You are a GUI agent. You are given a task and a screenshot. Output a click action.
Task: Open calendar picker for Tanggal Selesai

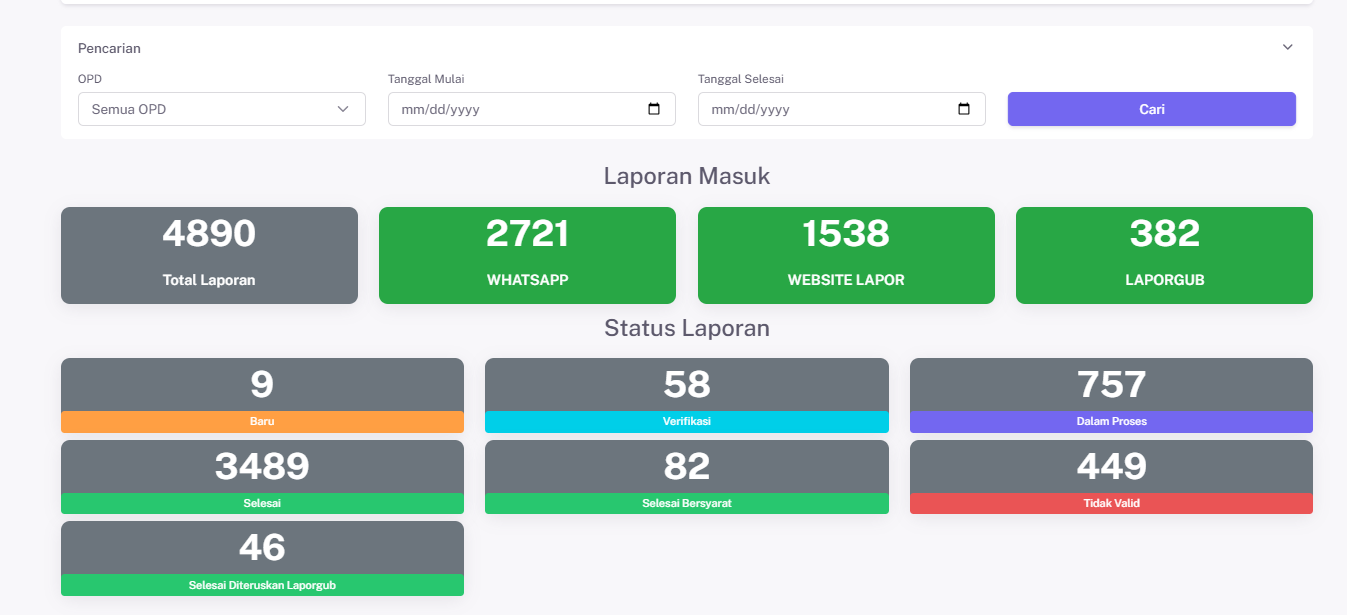click(964, 109)
